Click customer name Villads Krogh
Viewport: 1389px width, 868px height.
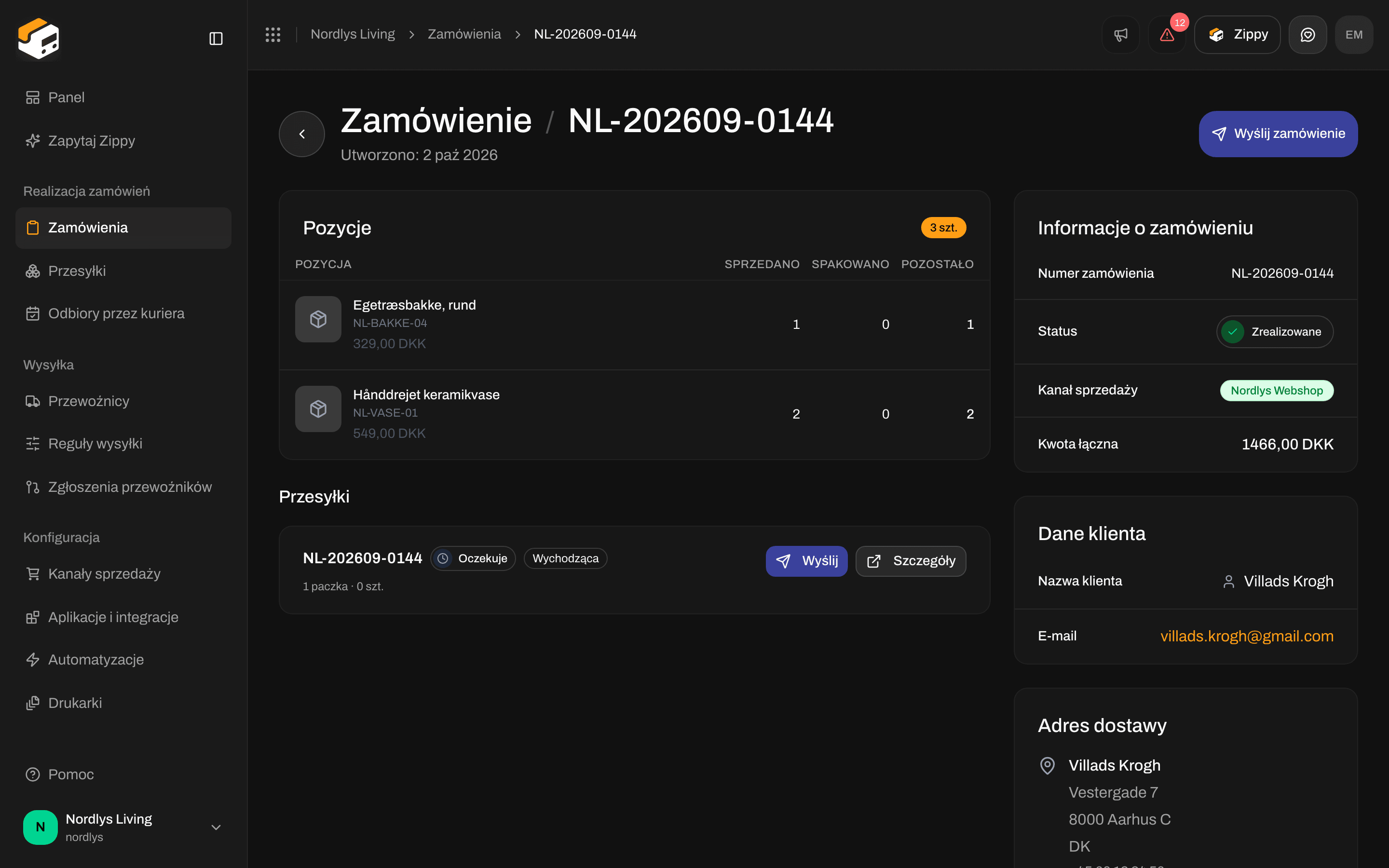(1289, 582)
